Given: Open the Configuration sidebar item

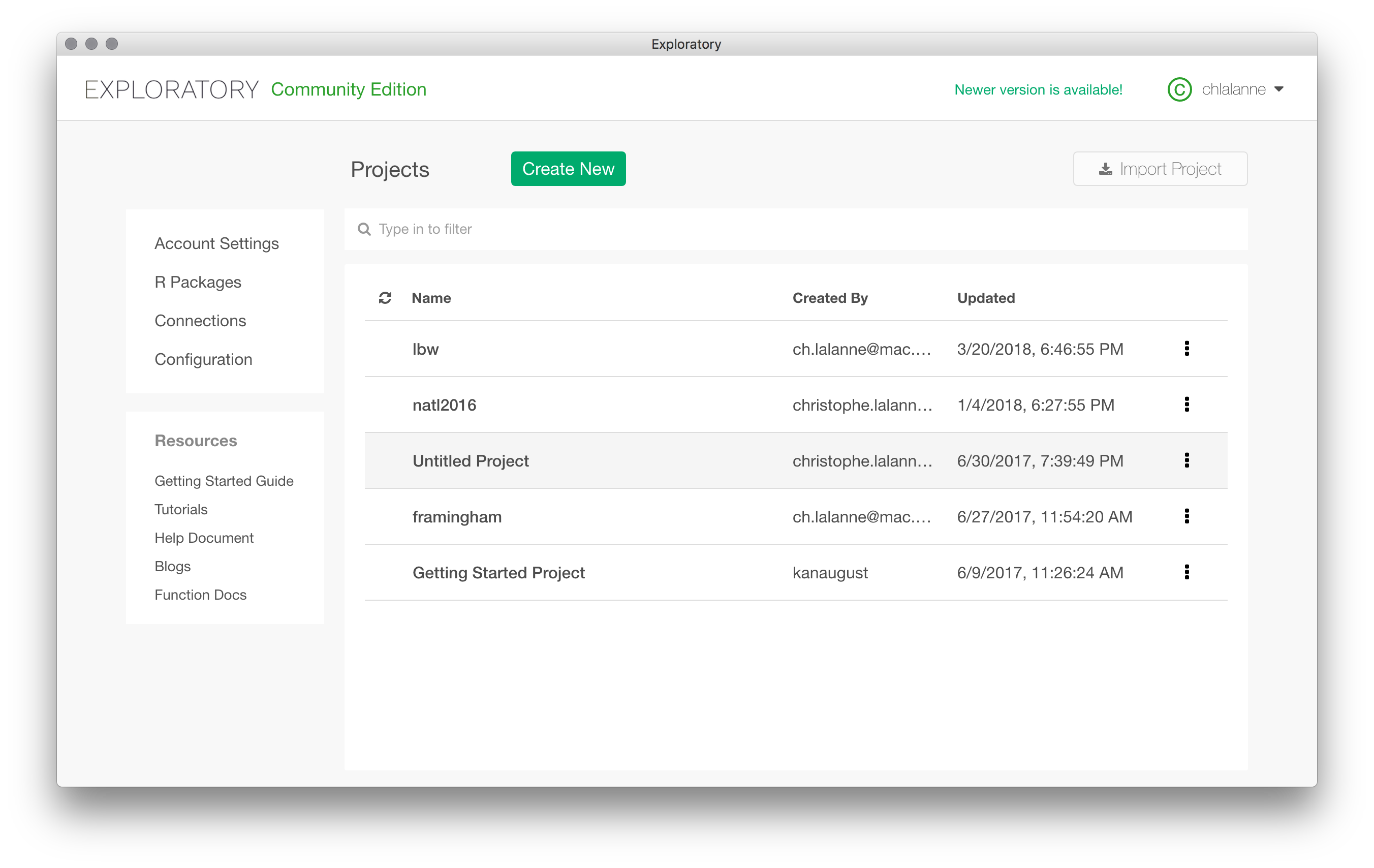Looking at the screenshot, I should tap(203, 359).
